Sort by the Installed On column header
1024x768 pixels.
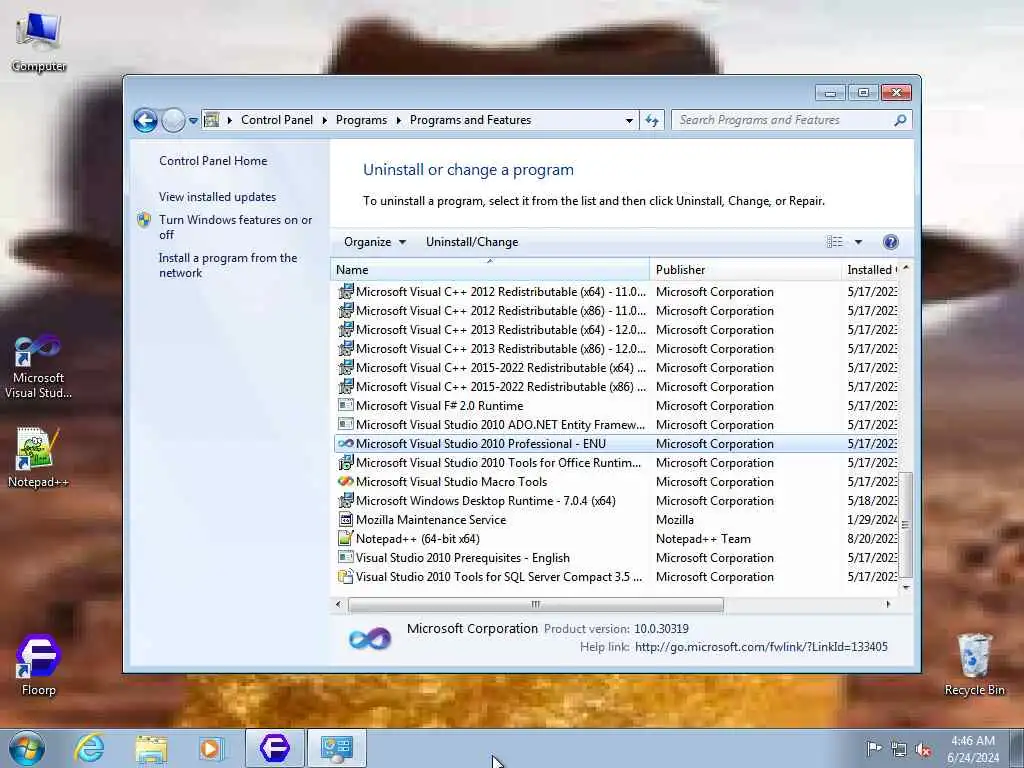872,270
